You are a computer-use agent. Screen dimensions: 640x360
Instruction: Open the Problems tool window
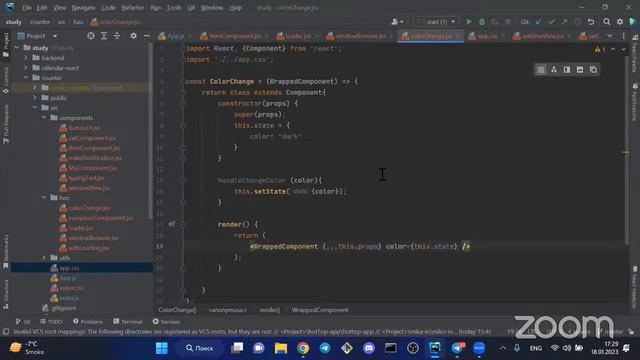[88, 322]
